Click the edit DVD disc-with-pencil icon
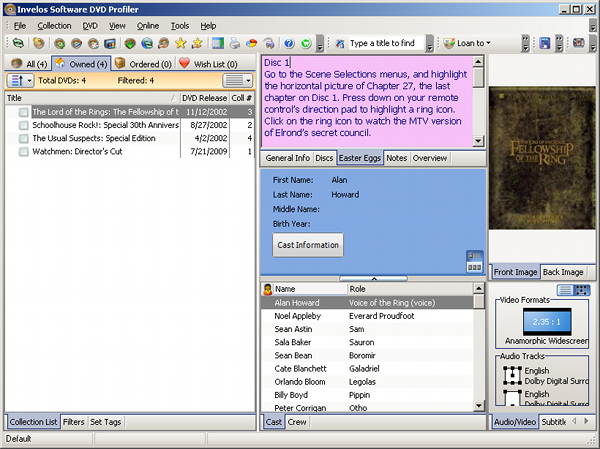The width and height of the screenshot is (600, 449). coord(76,43)
